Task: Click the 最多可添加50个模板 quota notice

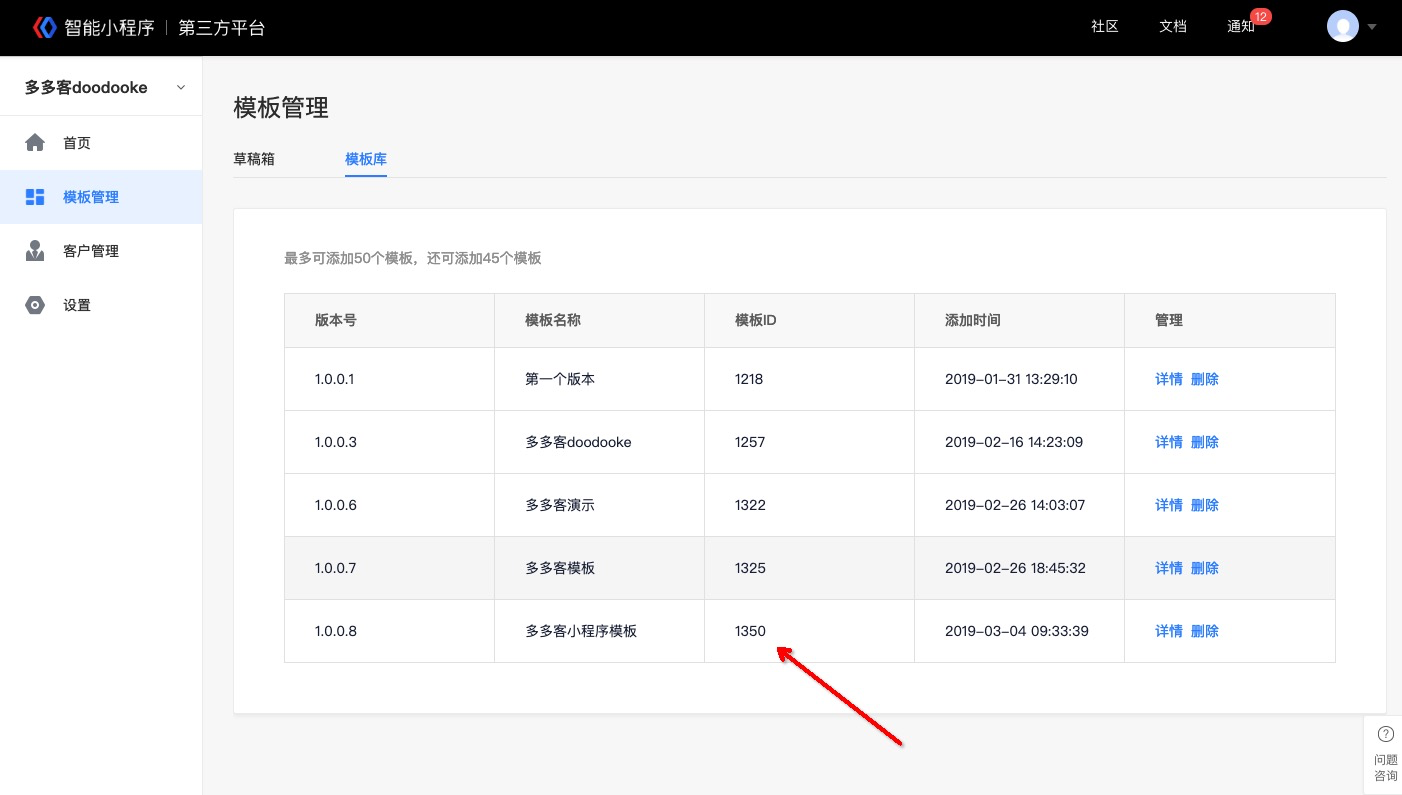Action: coord(413,258)
